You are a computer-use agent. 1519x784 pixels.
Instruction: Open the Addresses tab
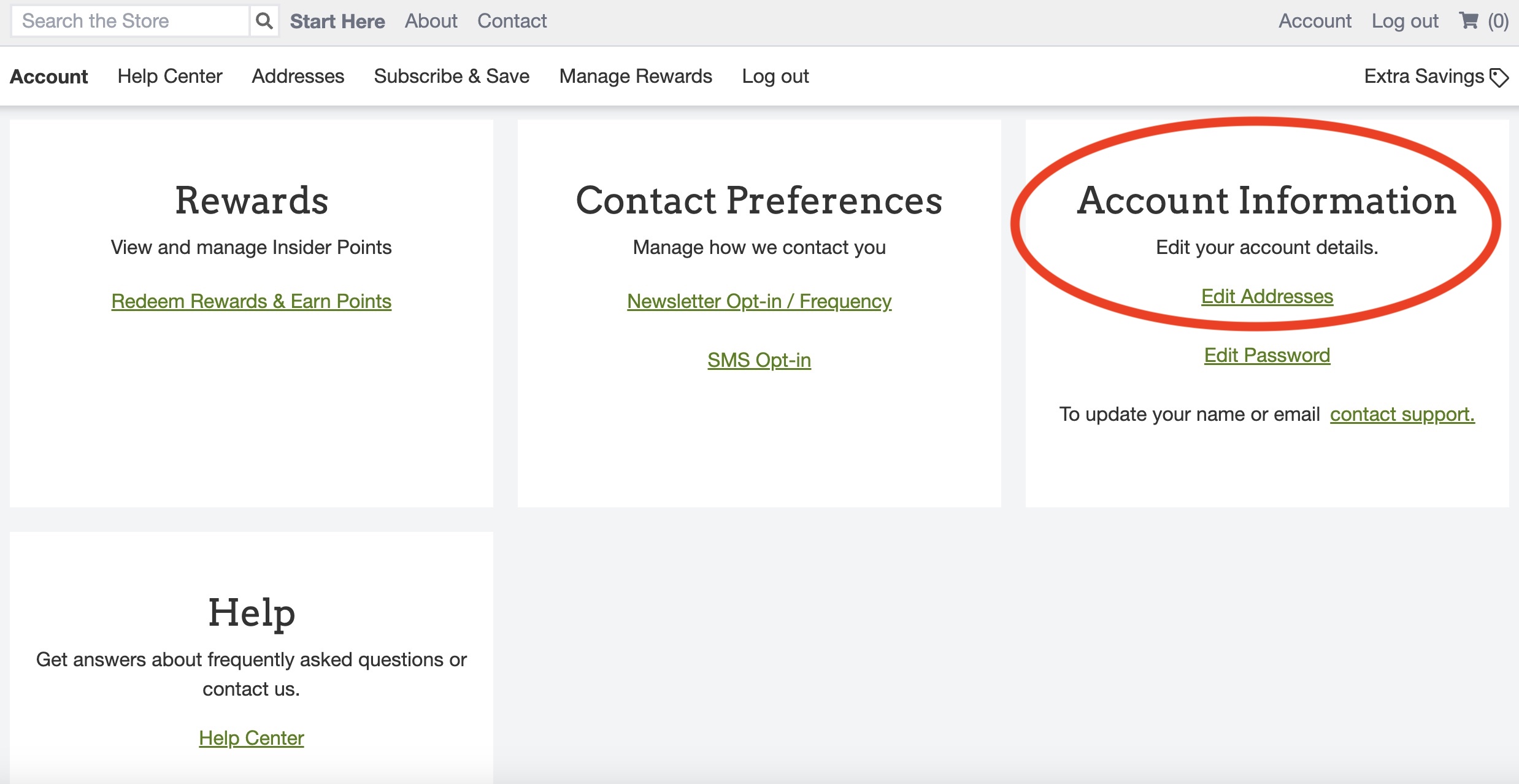coord(298,76)
